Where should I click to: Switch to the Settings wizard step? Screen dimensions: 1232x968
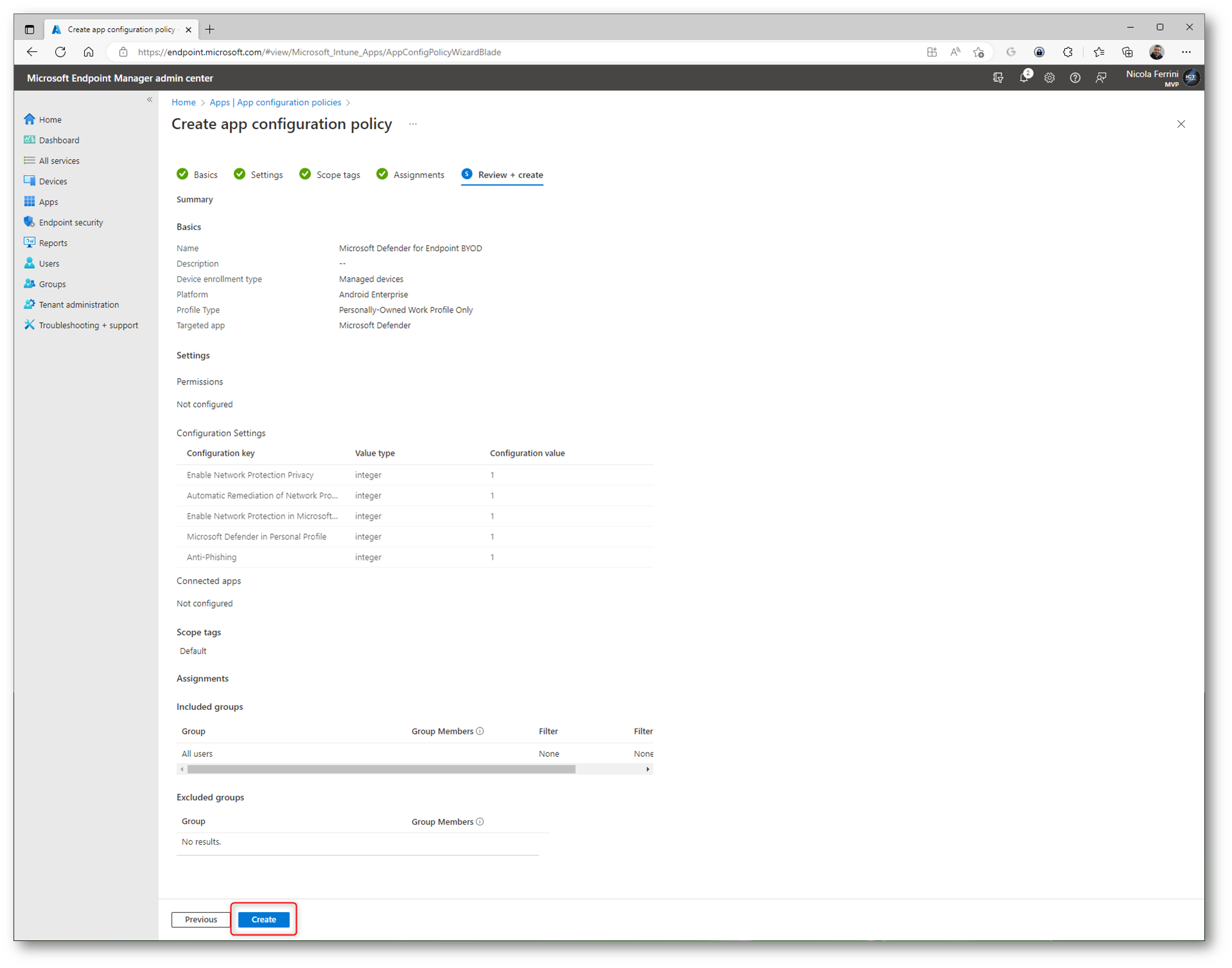pyautogui.click(x=259, y=175)
